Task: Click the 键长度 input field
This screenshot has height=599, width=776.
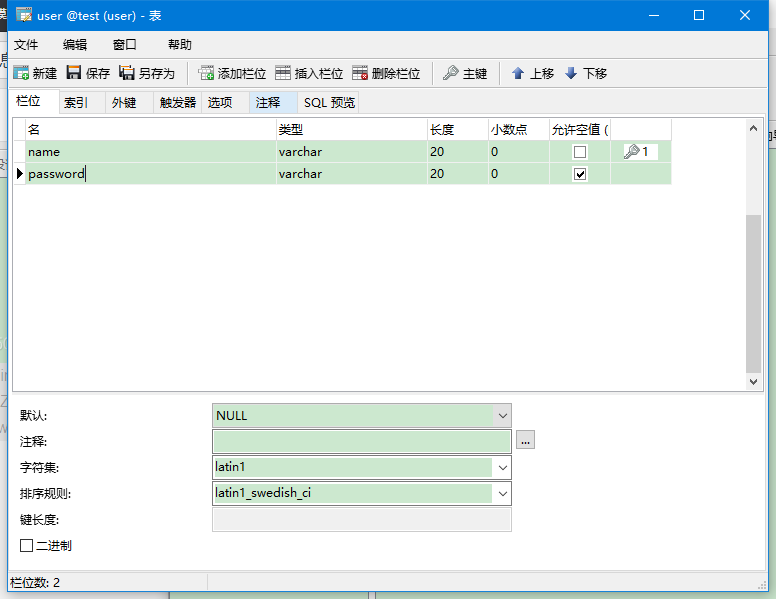Action: pos(362,520)
